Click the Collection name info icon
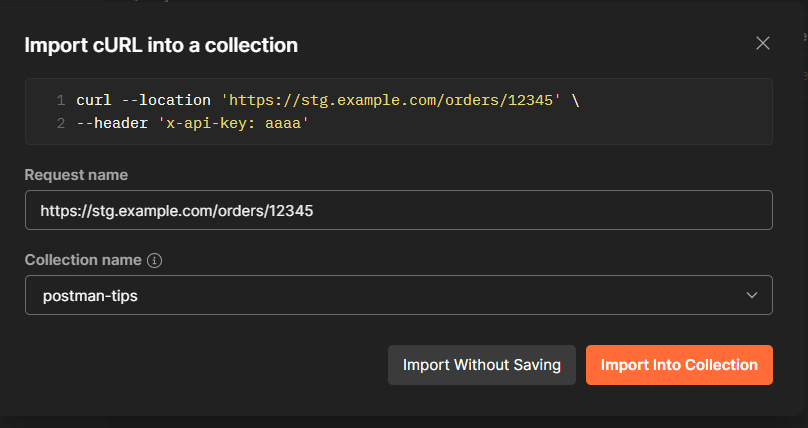This screenshot has width=808, height=428. tap(154, 260)
